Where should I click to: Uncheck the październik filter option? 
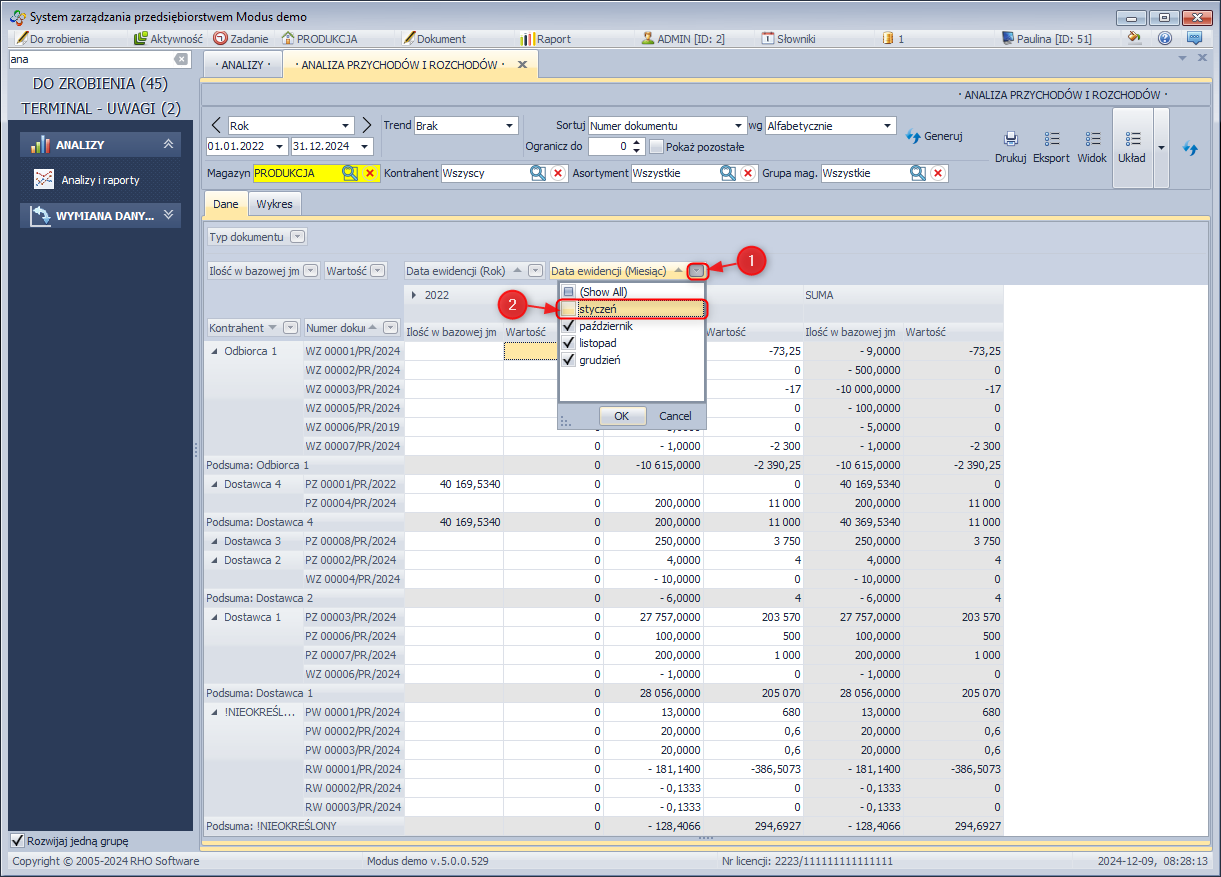coord(568,326)
